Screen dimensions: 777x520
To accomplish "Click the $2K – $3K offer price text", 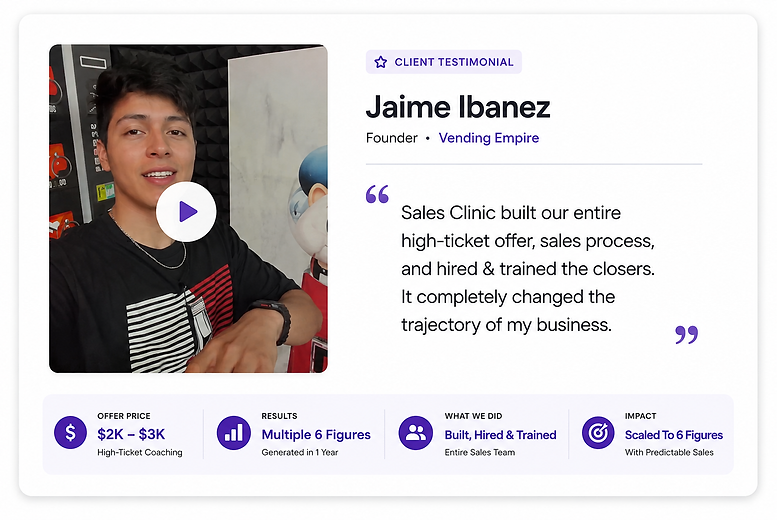I will click(131, 434).
